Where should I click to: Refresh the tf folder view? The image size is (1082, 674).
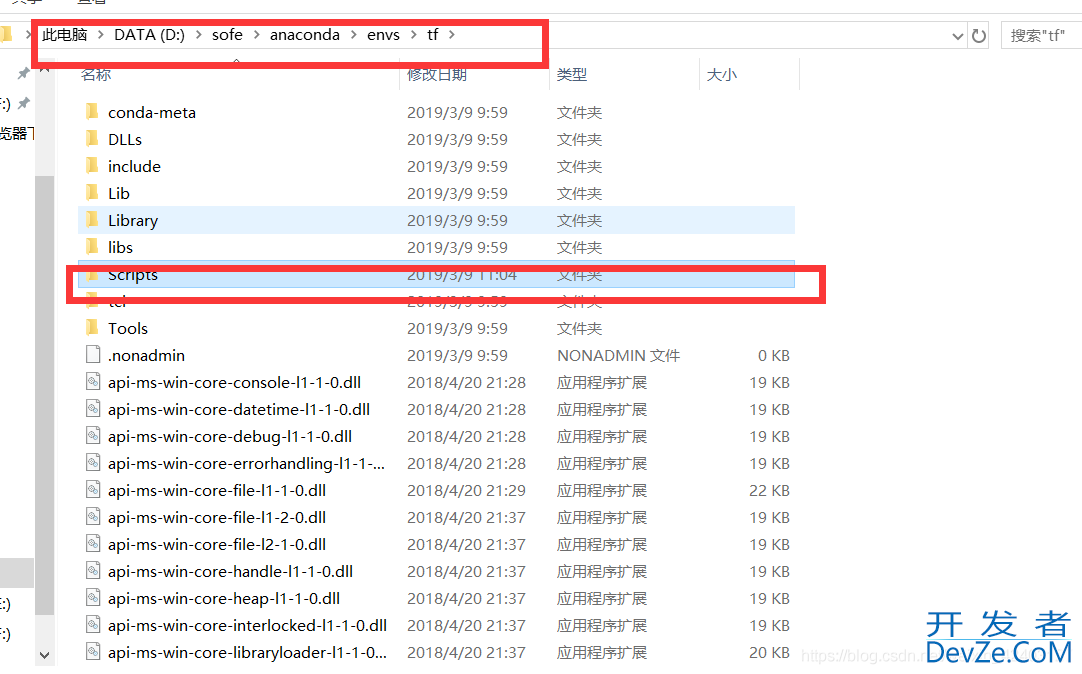pyautogui.click(x=978, y=36)
